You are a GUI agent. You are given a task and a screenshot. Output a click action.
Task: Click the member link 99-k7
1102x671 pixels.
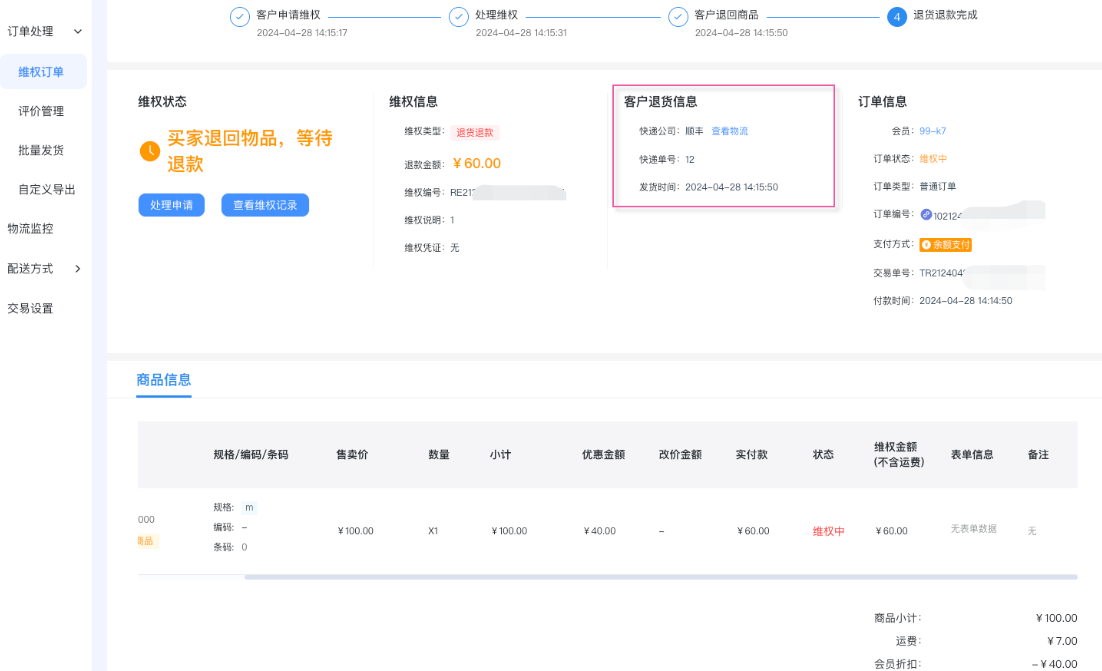[x=932, y=131]
